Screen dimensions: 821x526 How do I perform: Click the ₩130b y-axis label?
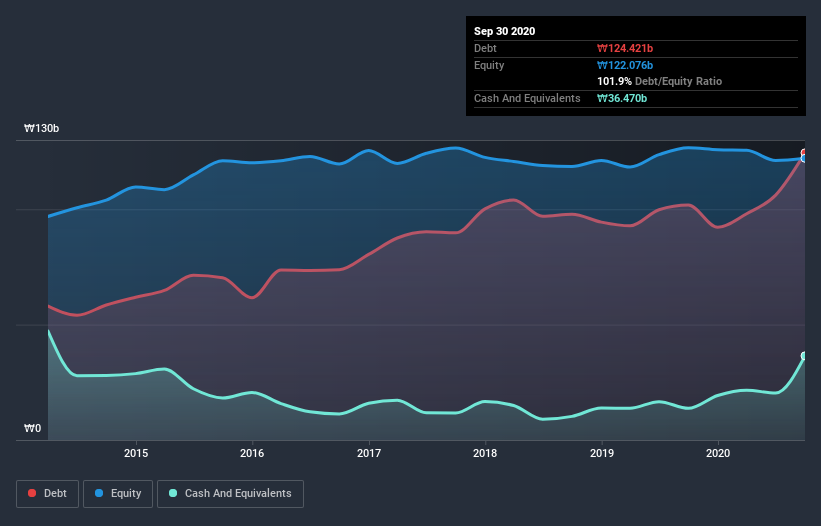41,128
